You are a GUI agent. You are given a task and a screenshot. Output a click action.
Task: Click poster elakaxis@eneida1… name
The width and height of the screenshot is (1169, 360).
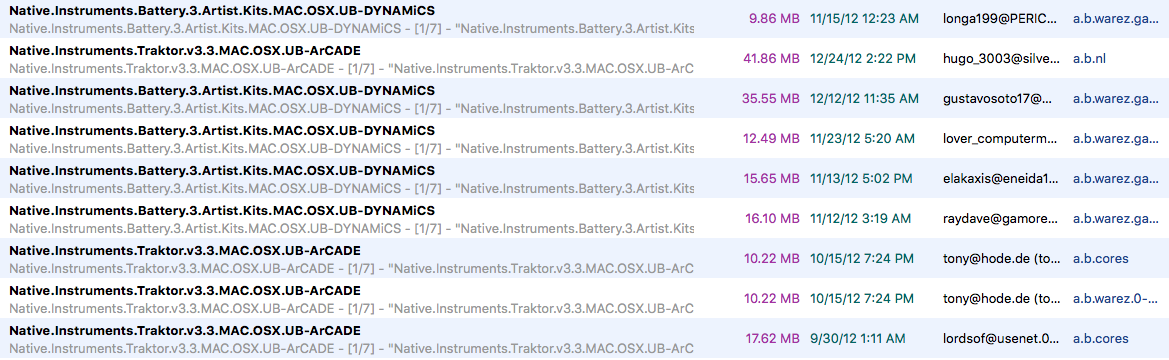click(x=1000, y=178)
